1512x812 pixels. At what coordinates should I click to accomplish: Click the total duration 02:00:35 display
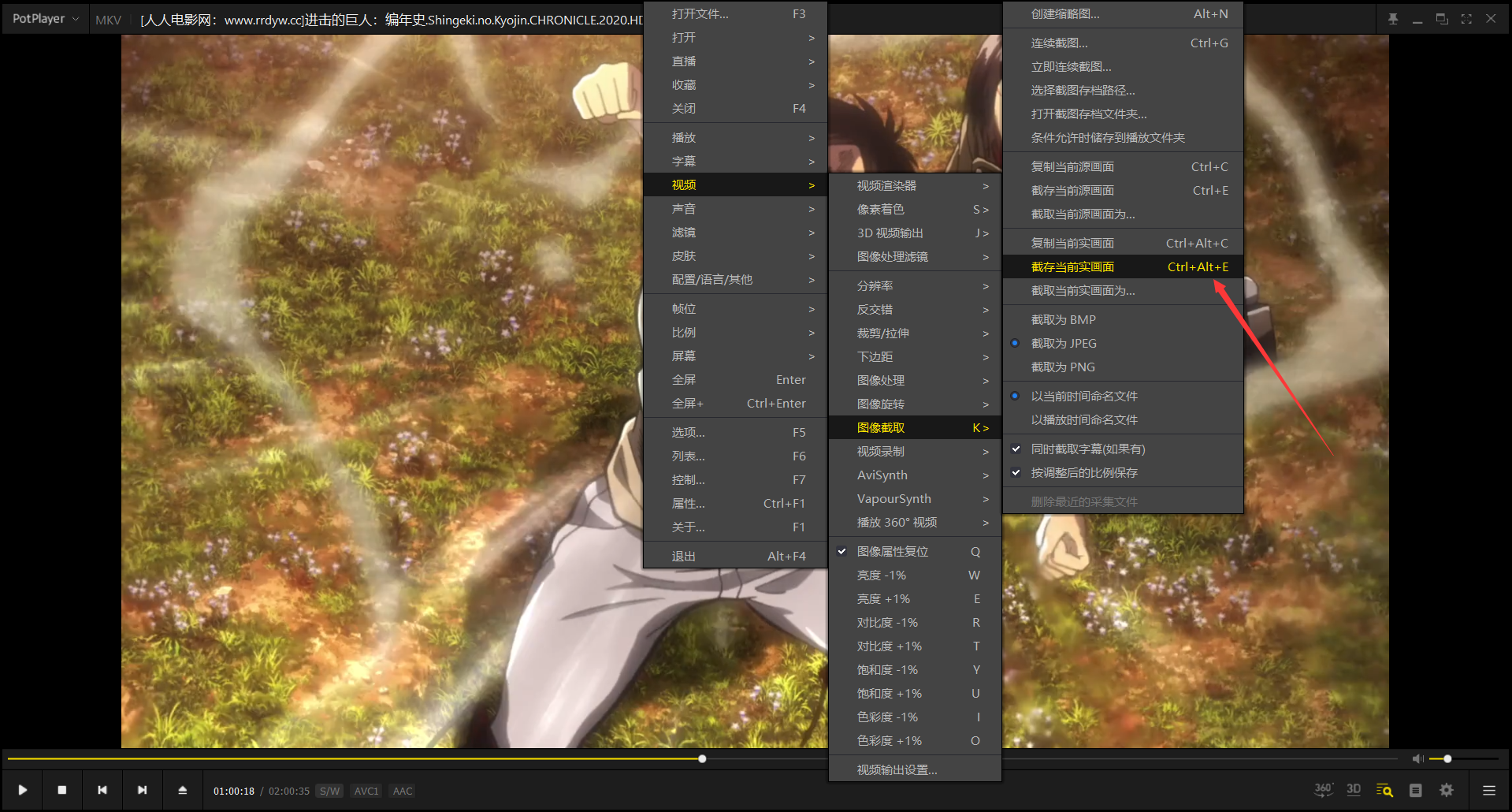289,791
